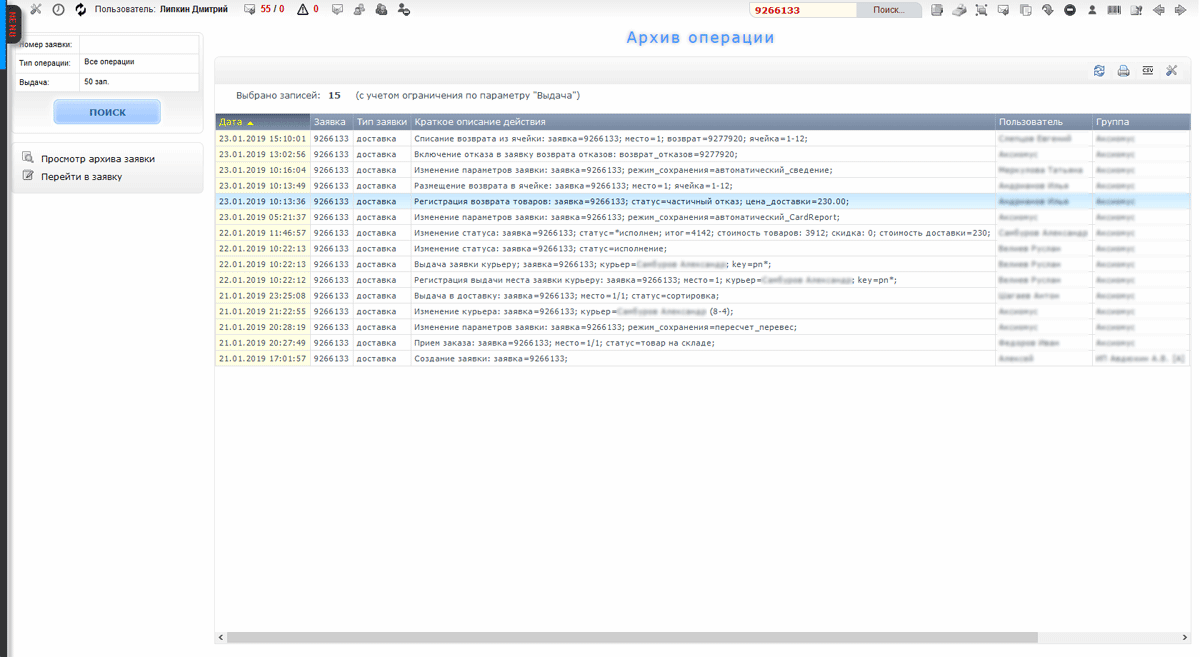This screenshot has height=657, width=1200.
Task: Click the clock icon in top toolbar
Action: pyautogui.click(x=58, y=10)
